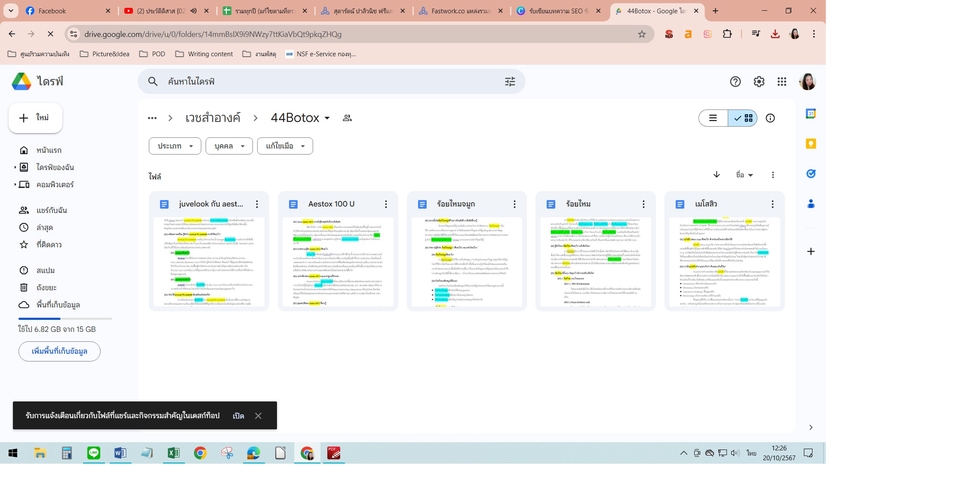The width and height of the screenshot is (960, 480).
Task: Open more actions for ร้อยไหม file
Action: [643, 204]
